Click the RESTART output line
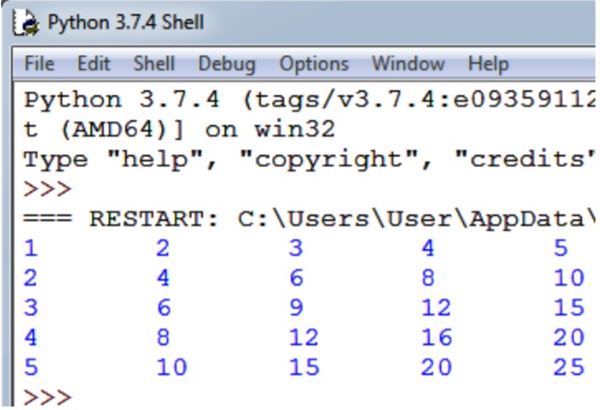The image size is (600, 410). [309, 219]
